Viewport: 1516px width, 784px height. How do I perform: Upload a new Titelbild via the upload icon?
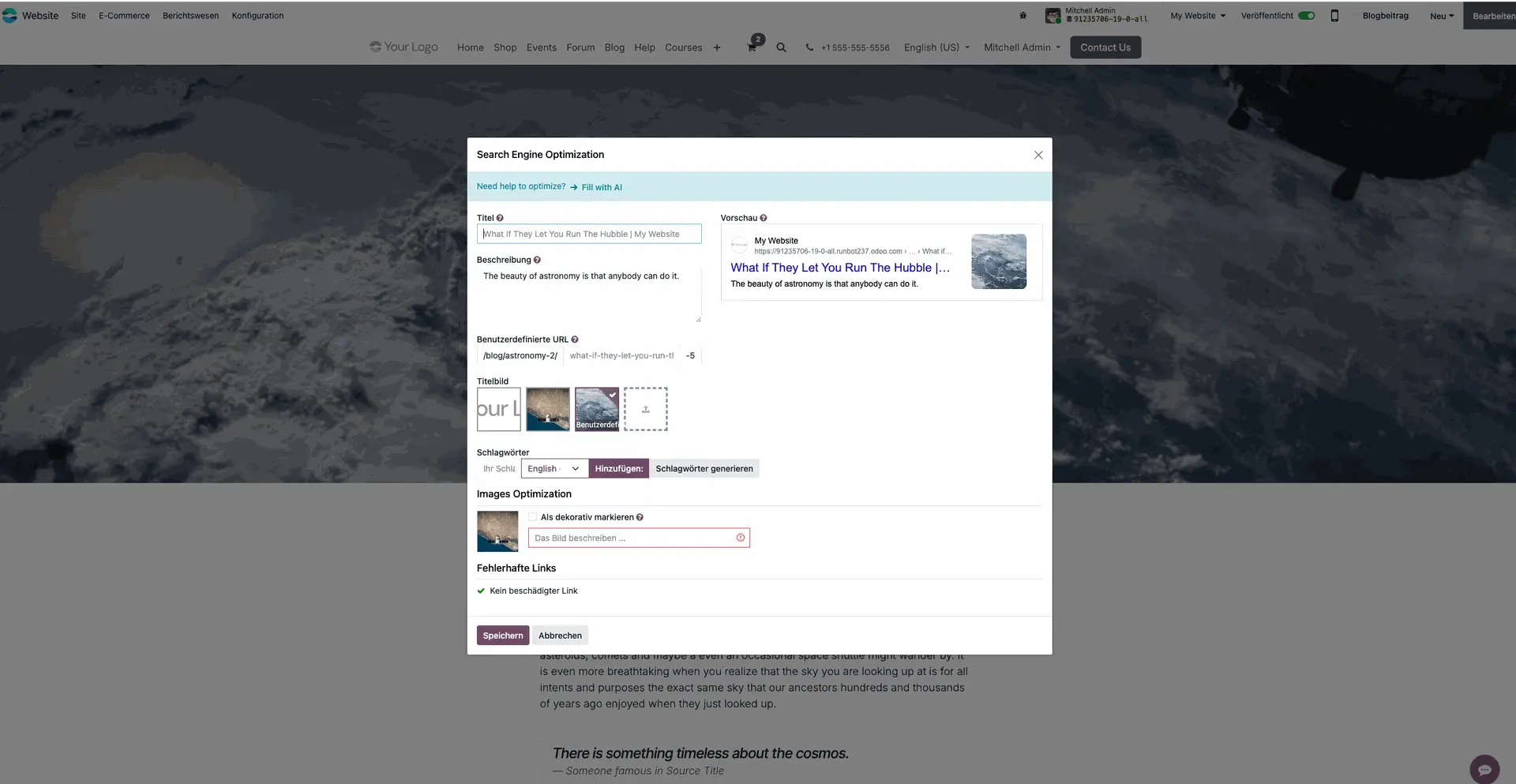coord(646,408)
